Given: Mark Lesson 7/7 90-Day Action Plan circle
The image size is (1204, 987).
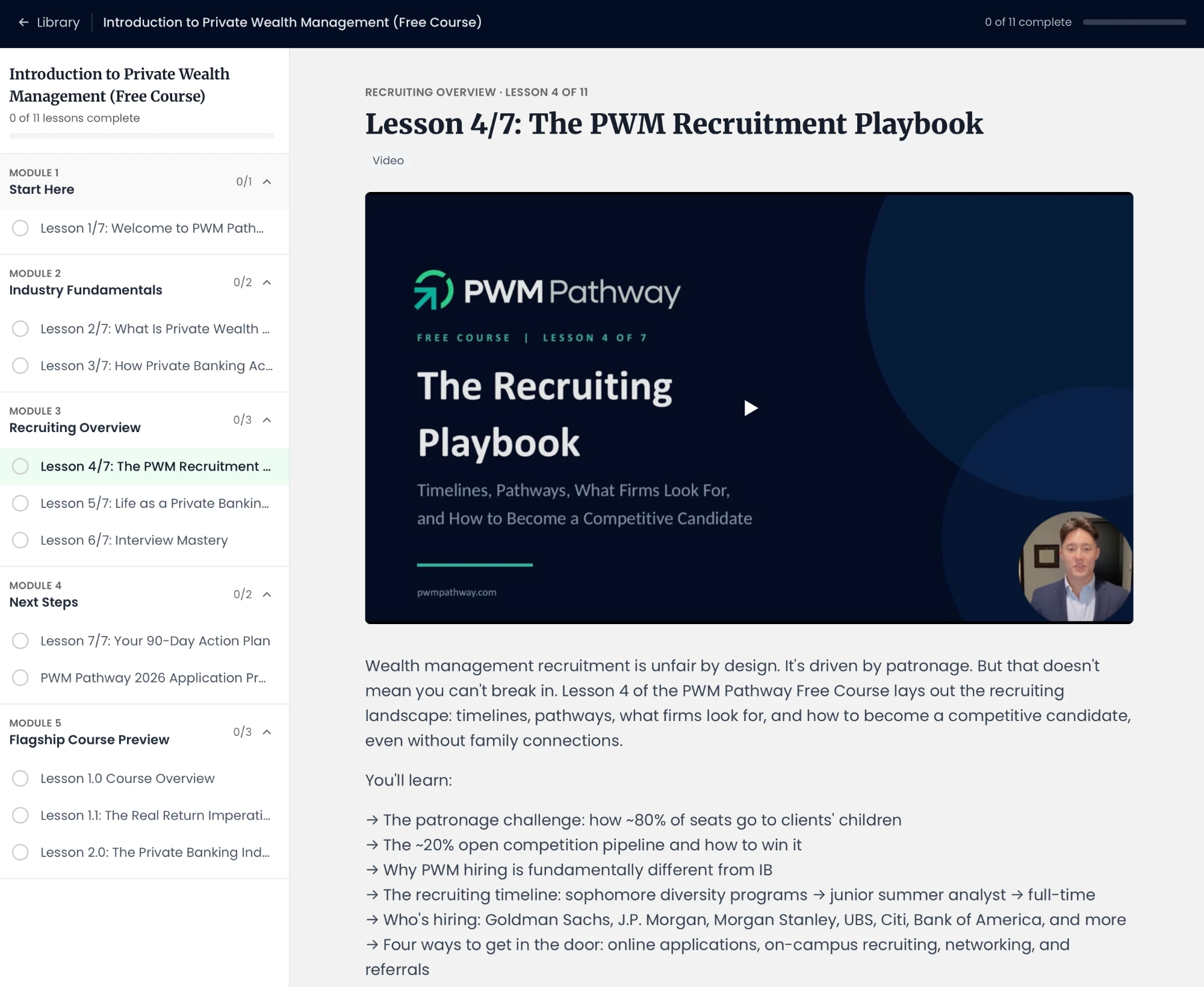Looking at the screenshot, I should [x=20, y=641].
